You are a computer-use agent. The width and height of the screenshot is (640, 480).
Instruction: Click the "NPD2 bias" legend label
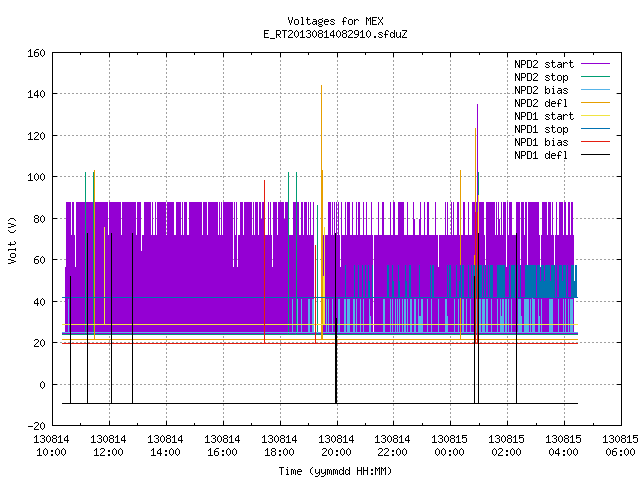coord(541,90)
